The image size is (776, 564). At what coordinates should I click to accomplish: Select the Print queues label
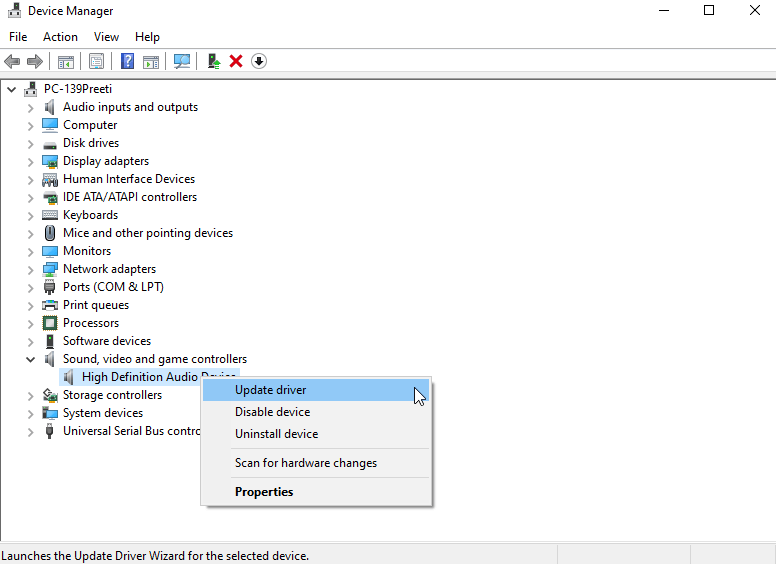(96, 305)
